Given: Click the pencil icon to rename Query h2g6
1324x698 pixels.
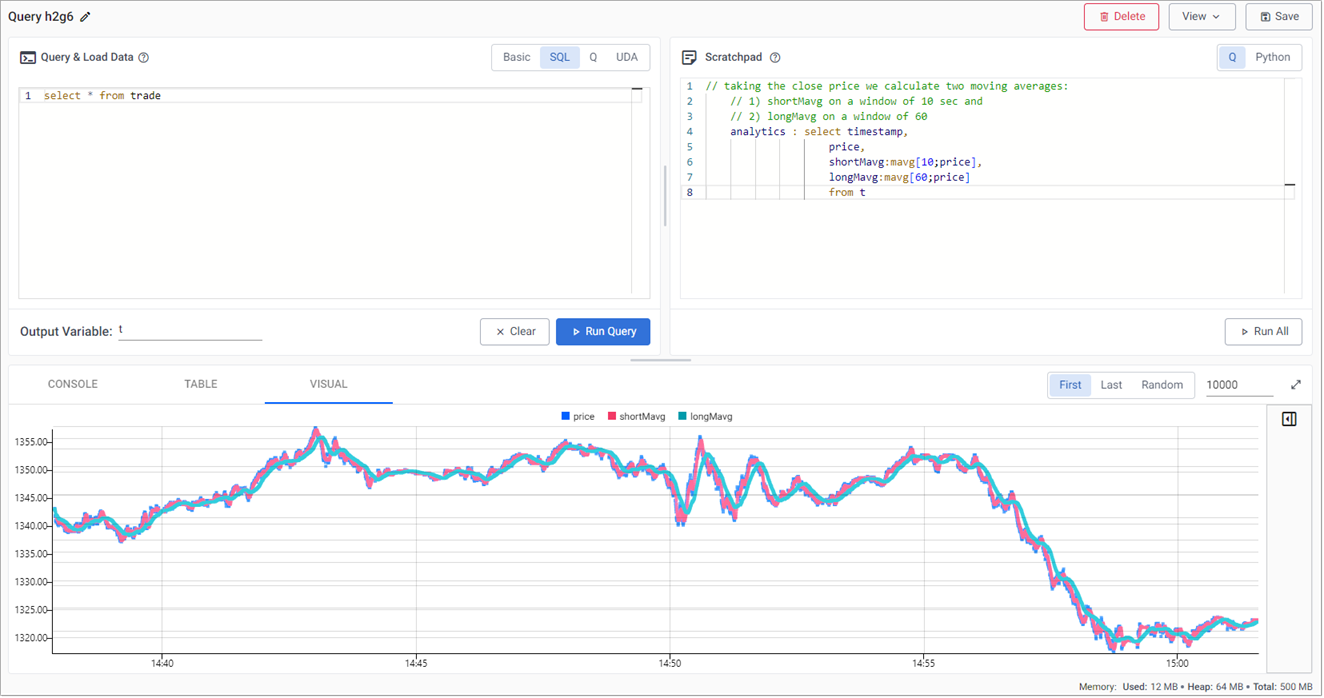Looking at the screenshot, I should click(84, 16).
